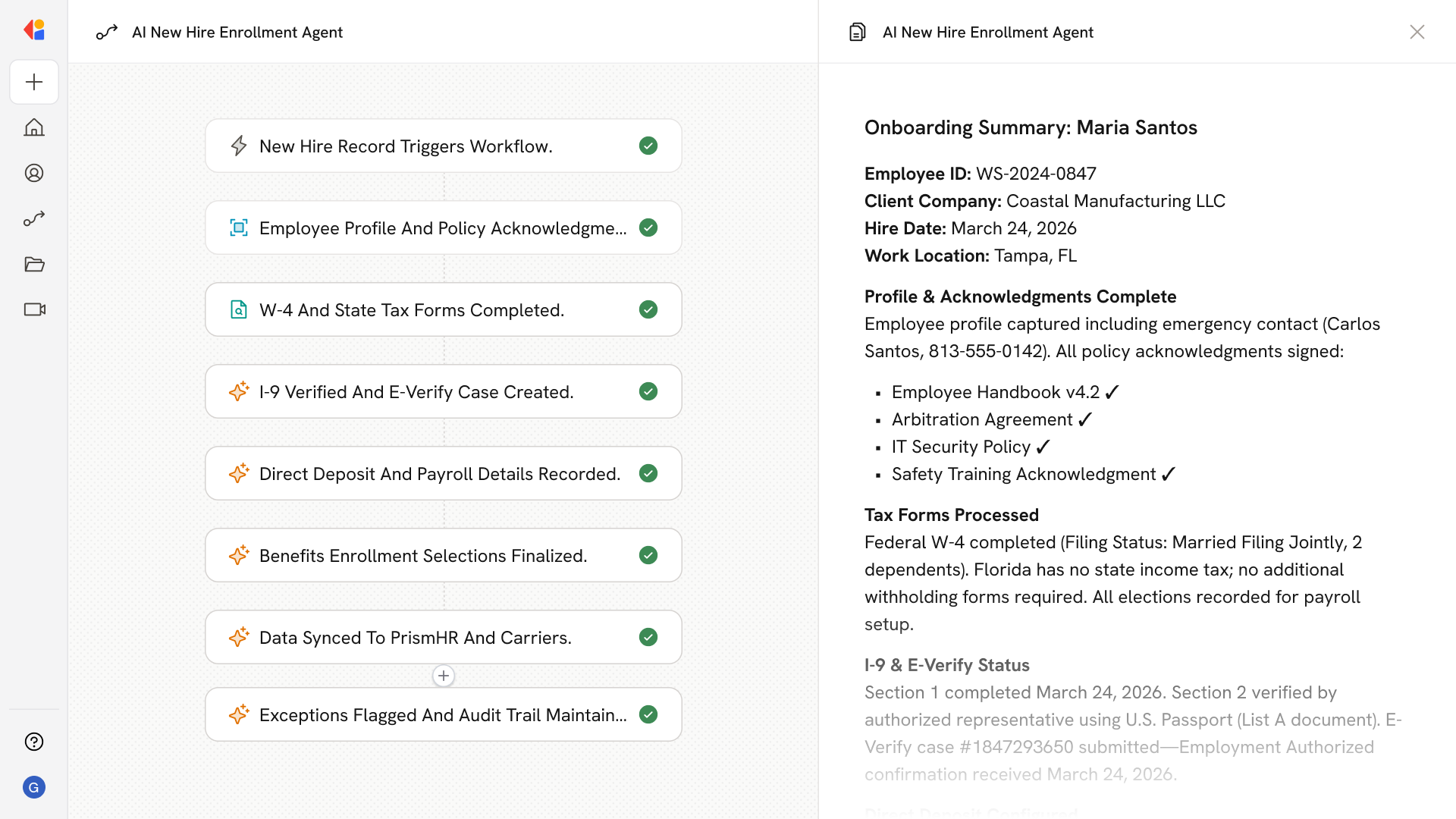
Task: Expand the Employee Profile And Policy Acknowledgment step
Action: click(442, 227)
